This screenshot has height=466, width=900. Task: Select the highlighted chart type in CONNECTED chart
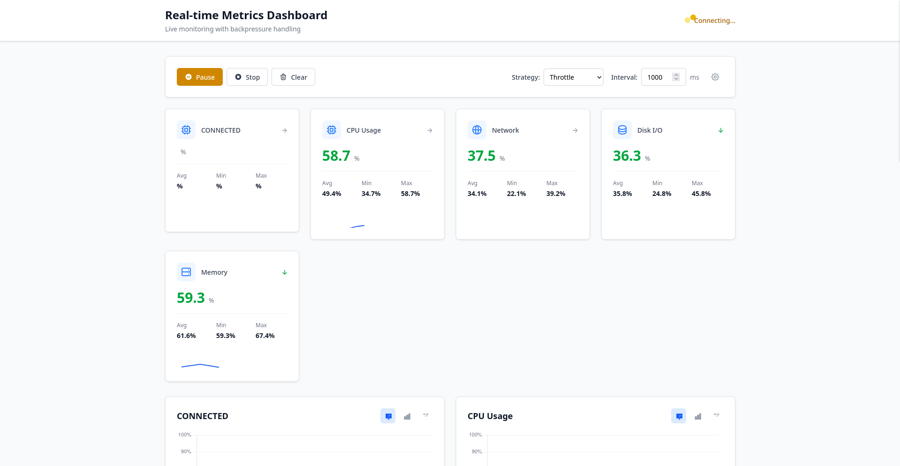[388, 416]
